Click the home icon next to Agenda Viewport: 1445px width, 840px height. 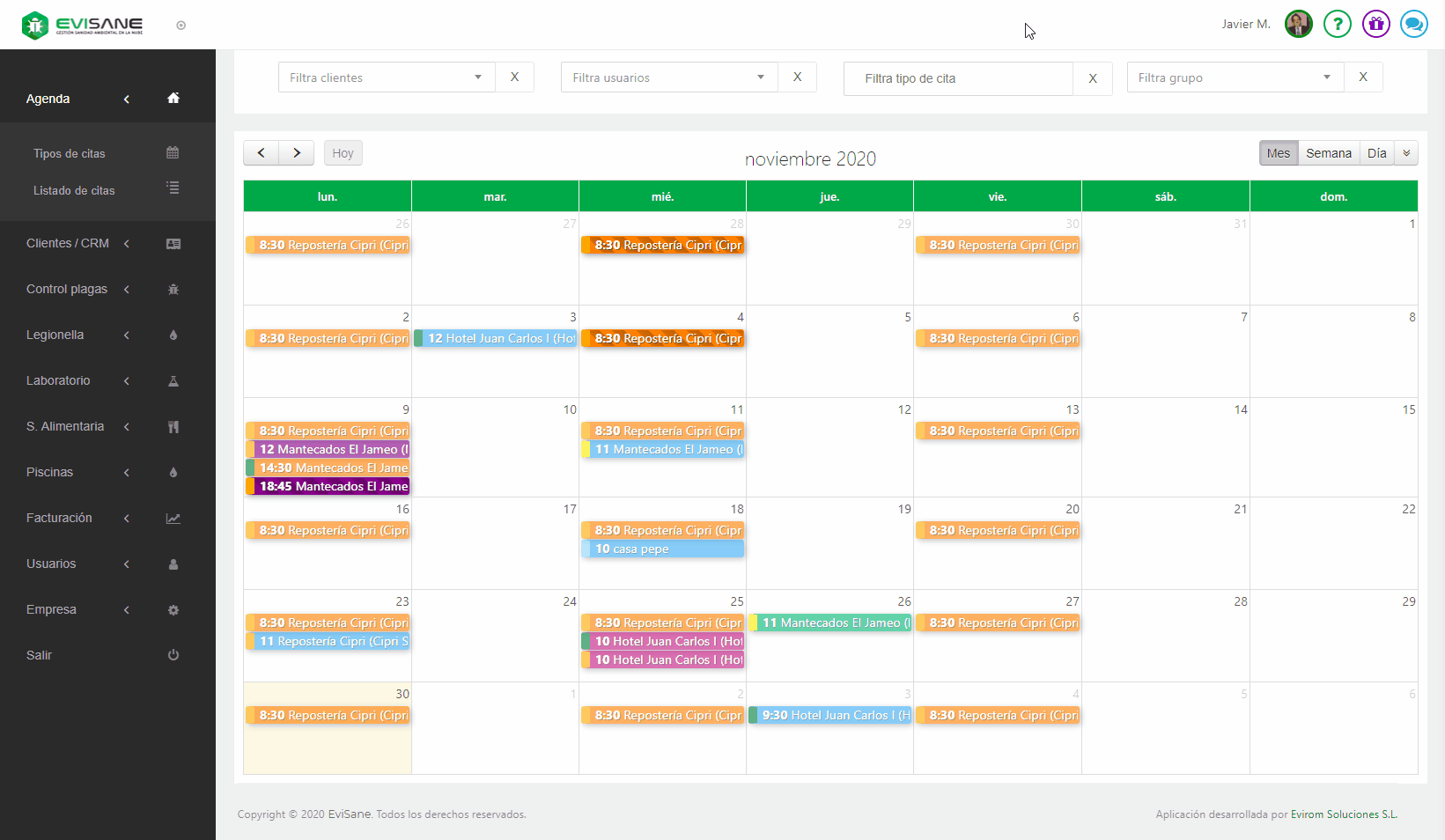[x=173, y=99]
